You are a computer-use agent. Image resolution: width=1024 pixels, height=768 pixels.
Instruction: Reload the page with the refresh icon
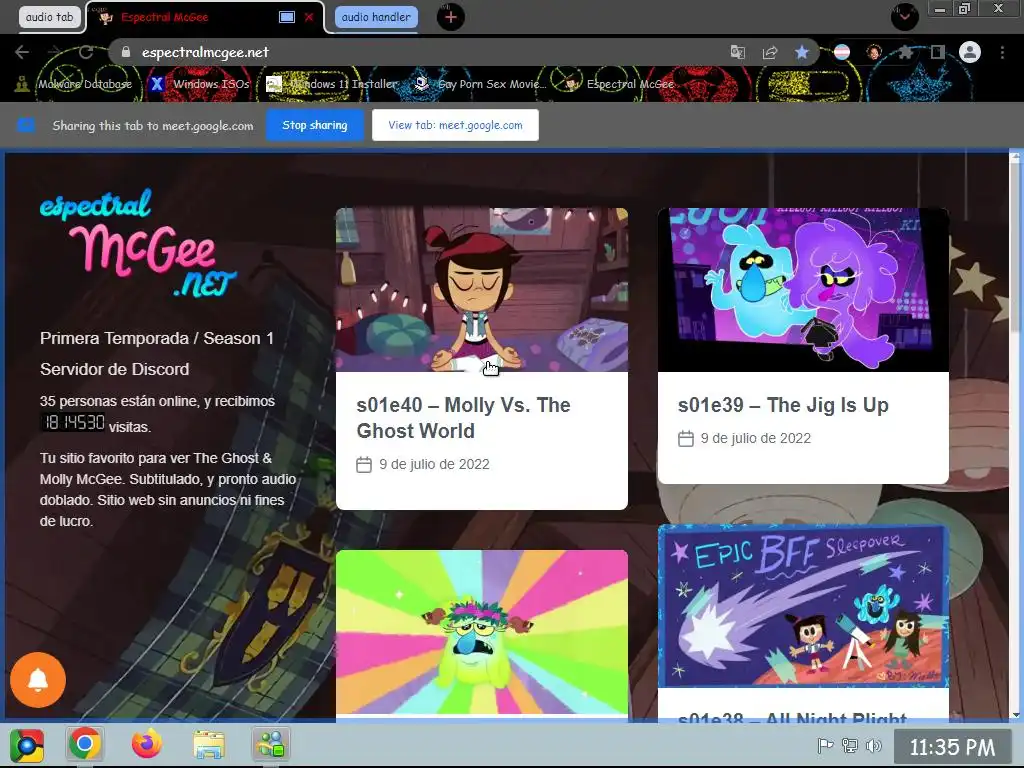point(86,52)
